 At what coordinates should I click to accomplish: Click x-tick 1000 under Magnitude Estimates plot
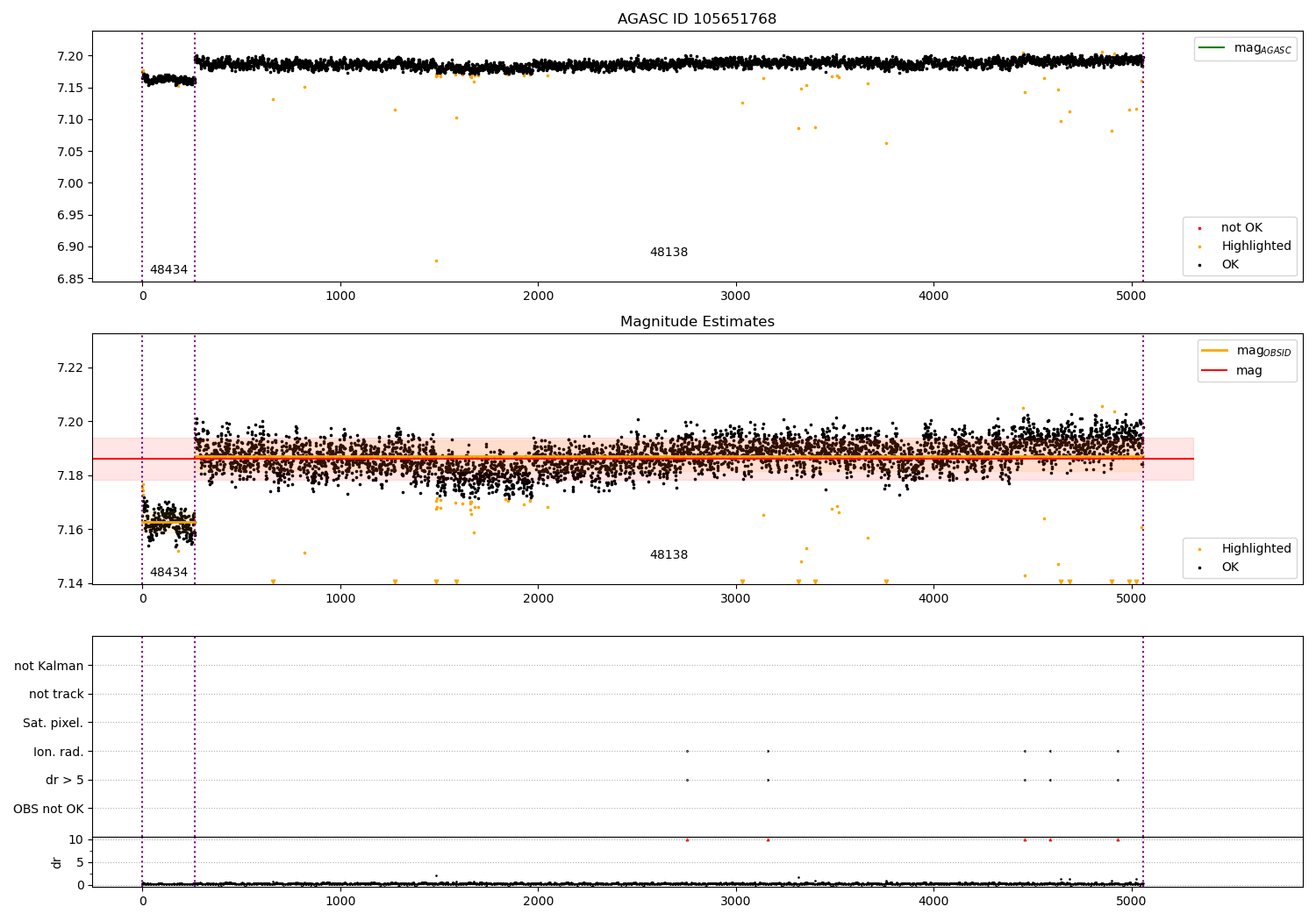[340, 599]
